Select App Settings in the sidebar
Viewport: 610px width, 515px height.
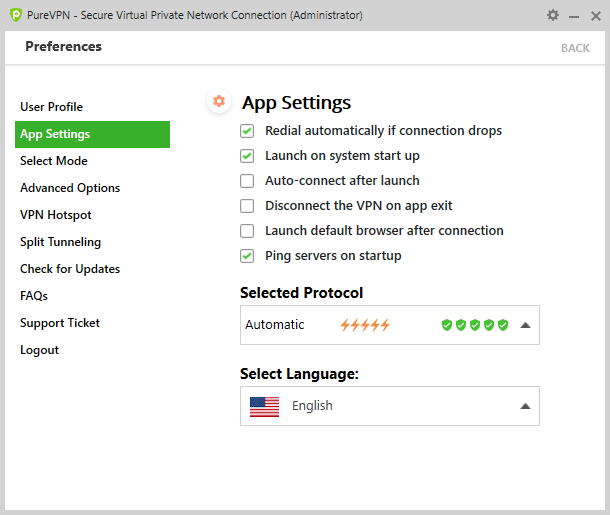tap(93, 134)
